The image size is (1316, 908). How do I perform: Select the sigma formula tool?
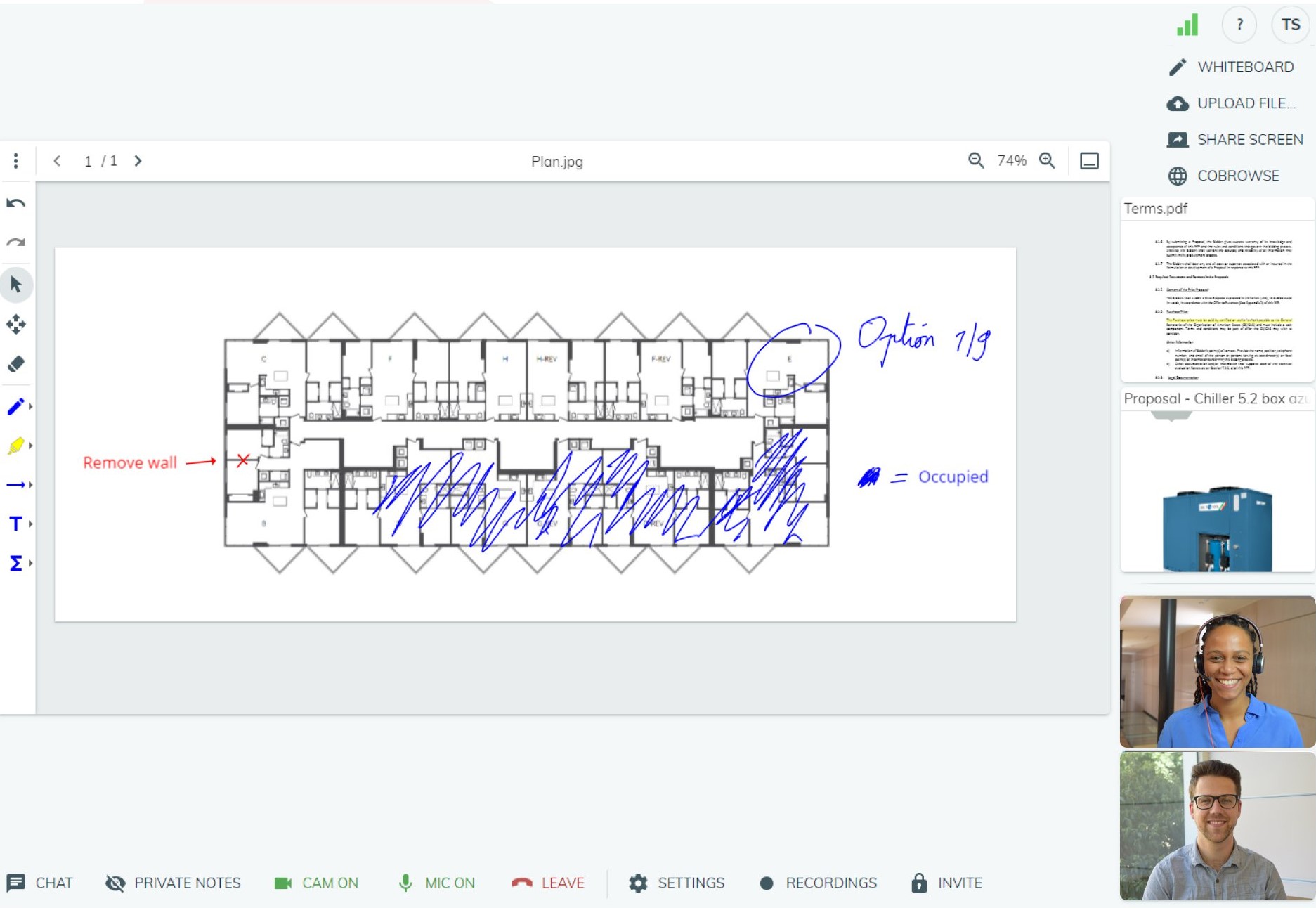pyautogui.click(x=15, y=563)
